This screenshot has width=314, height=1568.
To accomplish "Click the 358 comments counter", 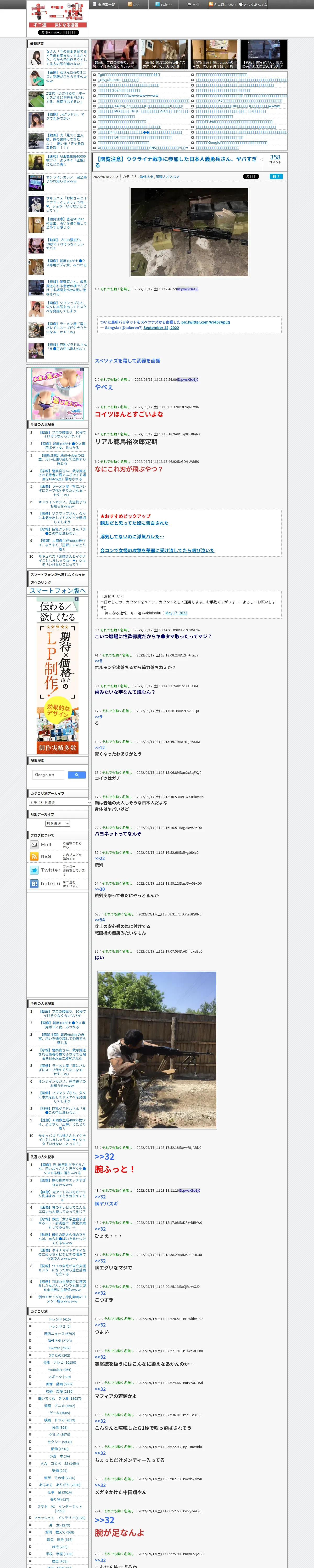I will [x=276, y=159].
